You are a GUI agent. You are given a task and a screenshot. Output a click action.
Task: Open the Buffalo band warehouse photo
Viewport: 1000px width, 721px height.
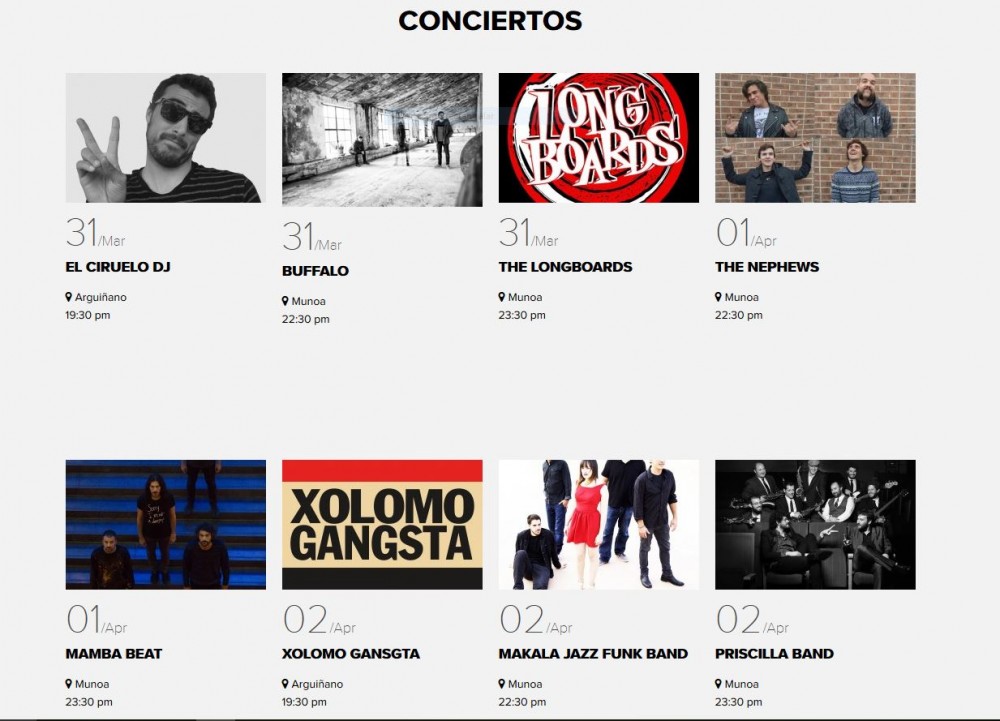point(382,140)
